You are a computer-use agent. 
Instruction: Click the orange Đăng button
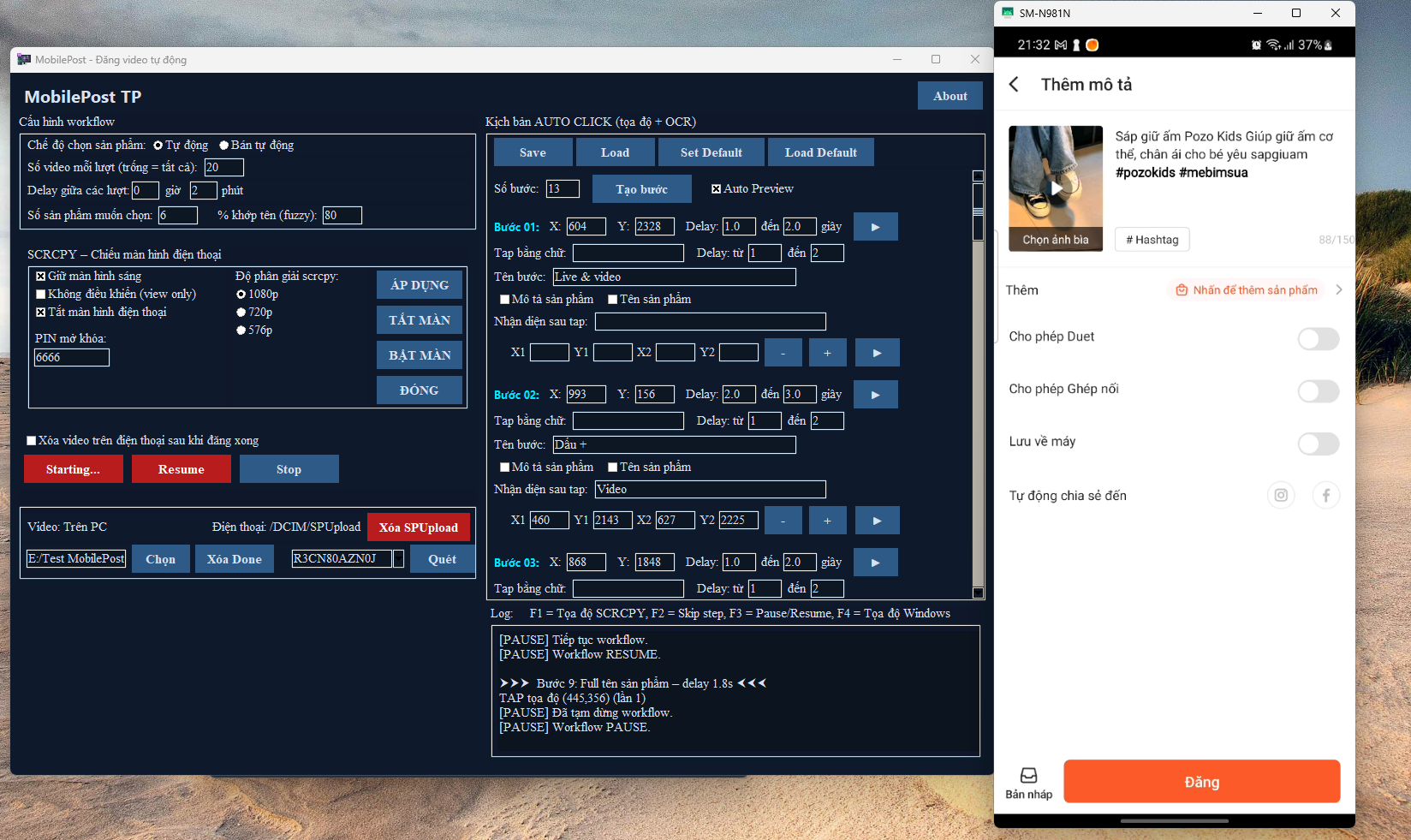[x=1201, y=782]
